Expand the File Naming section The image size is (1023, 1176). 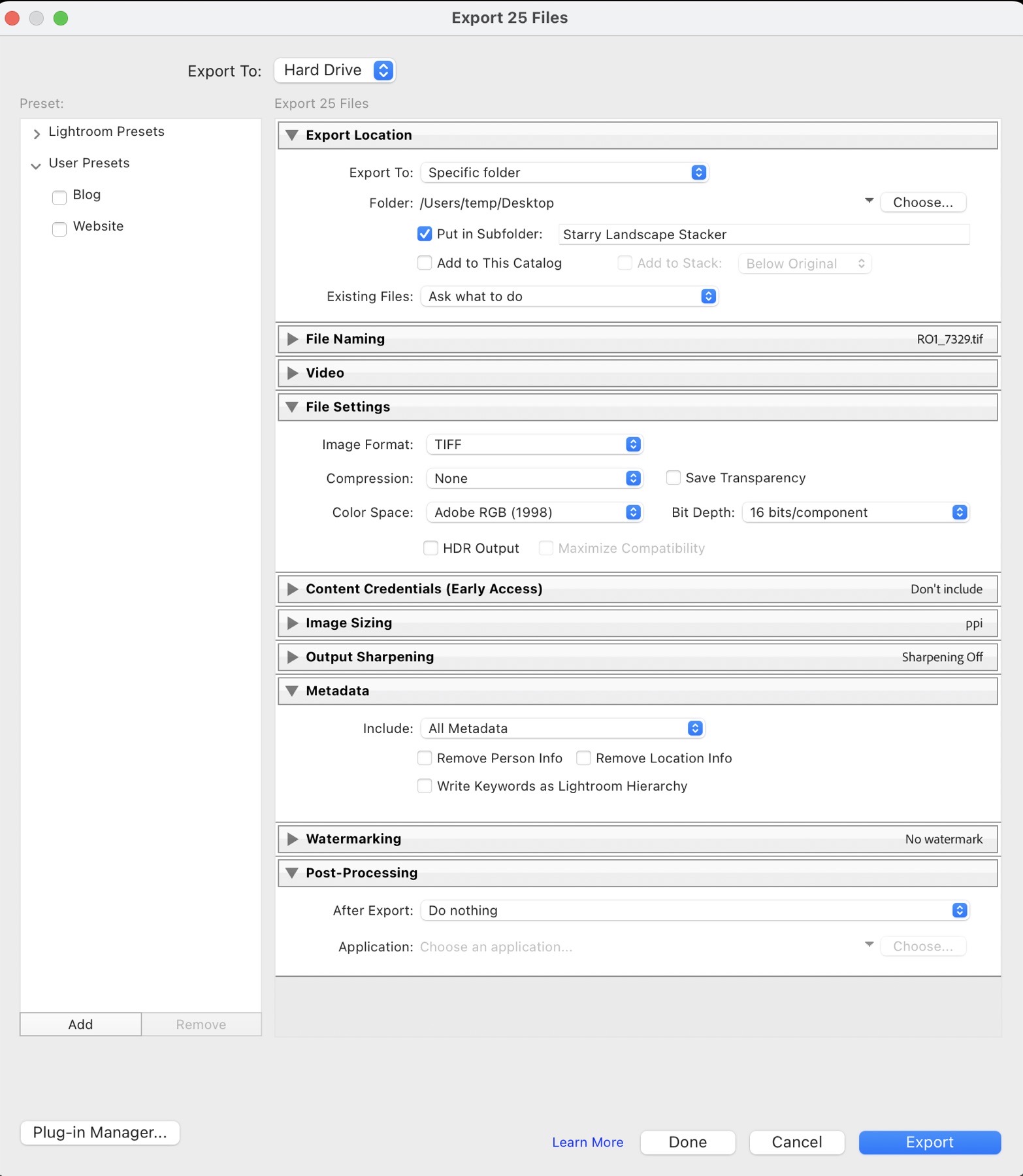click(x=292, y=339)
